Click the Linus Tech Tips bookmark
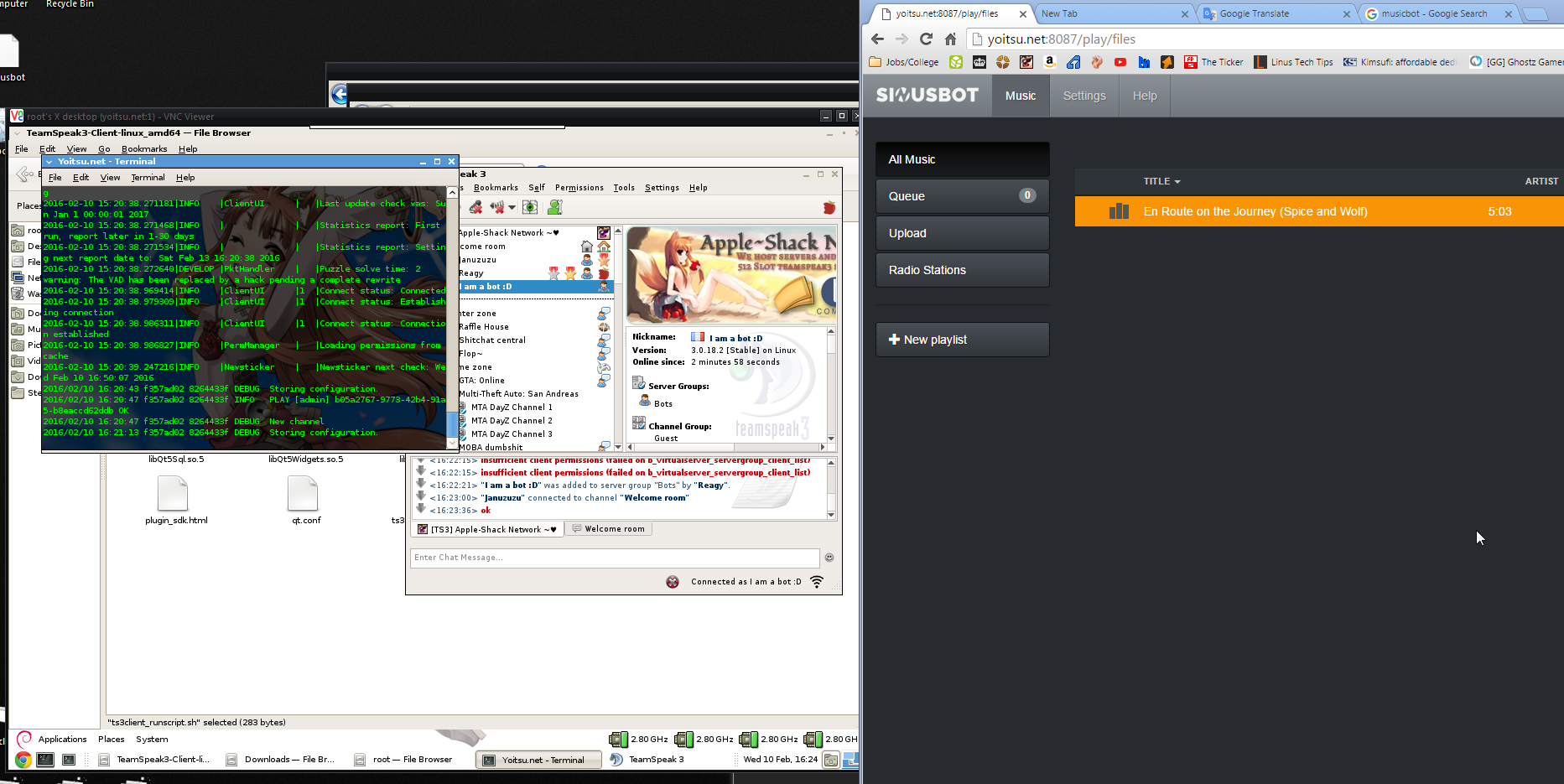 [1293, 62]
